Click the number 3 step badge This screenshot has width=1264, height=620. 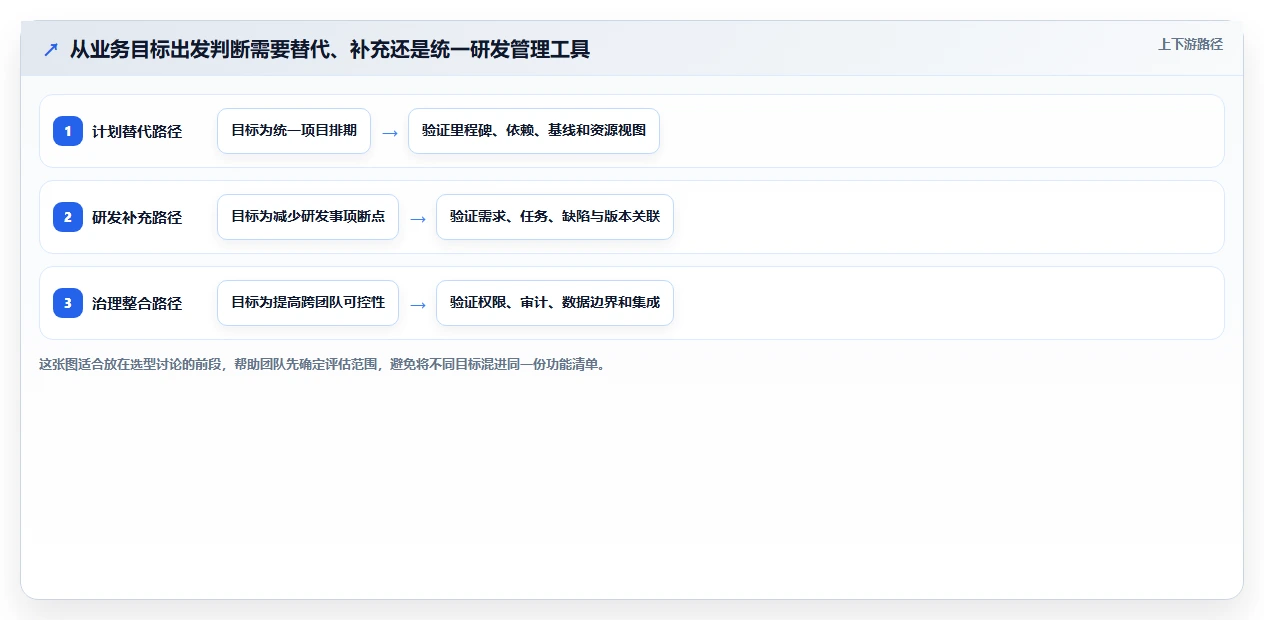[68, 303]
